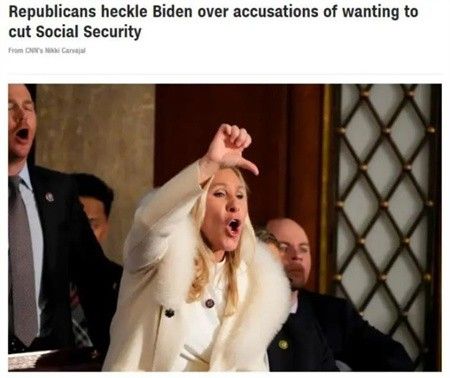Open the article's main photo

(225, 228)
